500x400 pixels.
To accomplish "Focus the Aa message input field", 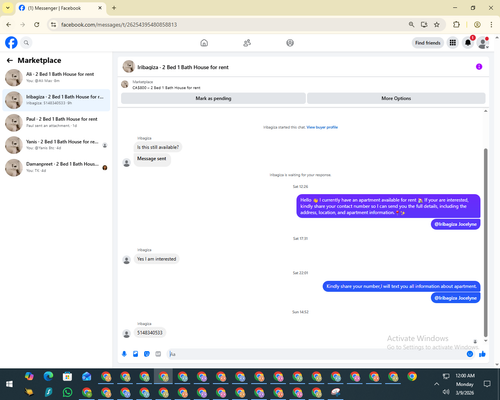I will pyautogui.click(x=317, y=354).
